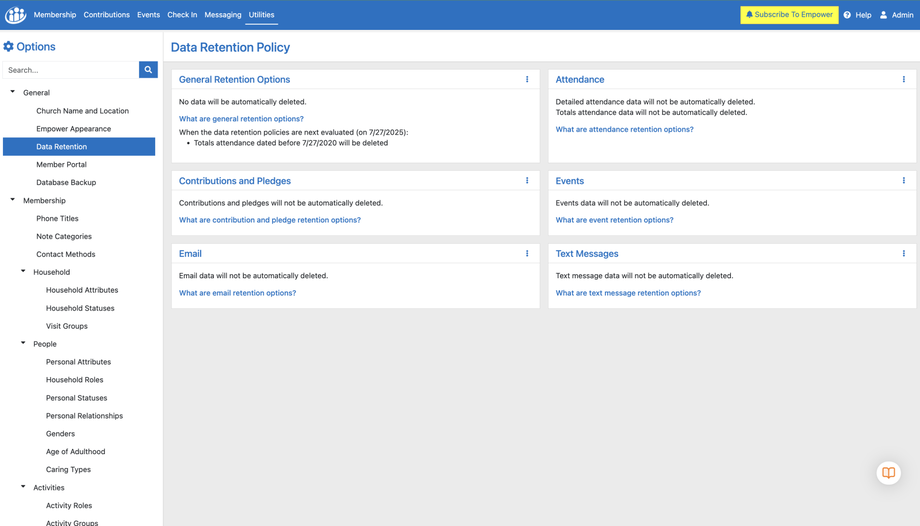Image resolution: width=920 pixels, height=526 pixels.
Task: Open Events card three-dot menu
Action: [x=904, y=181]
